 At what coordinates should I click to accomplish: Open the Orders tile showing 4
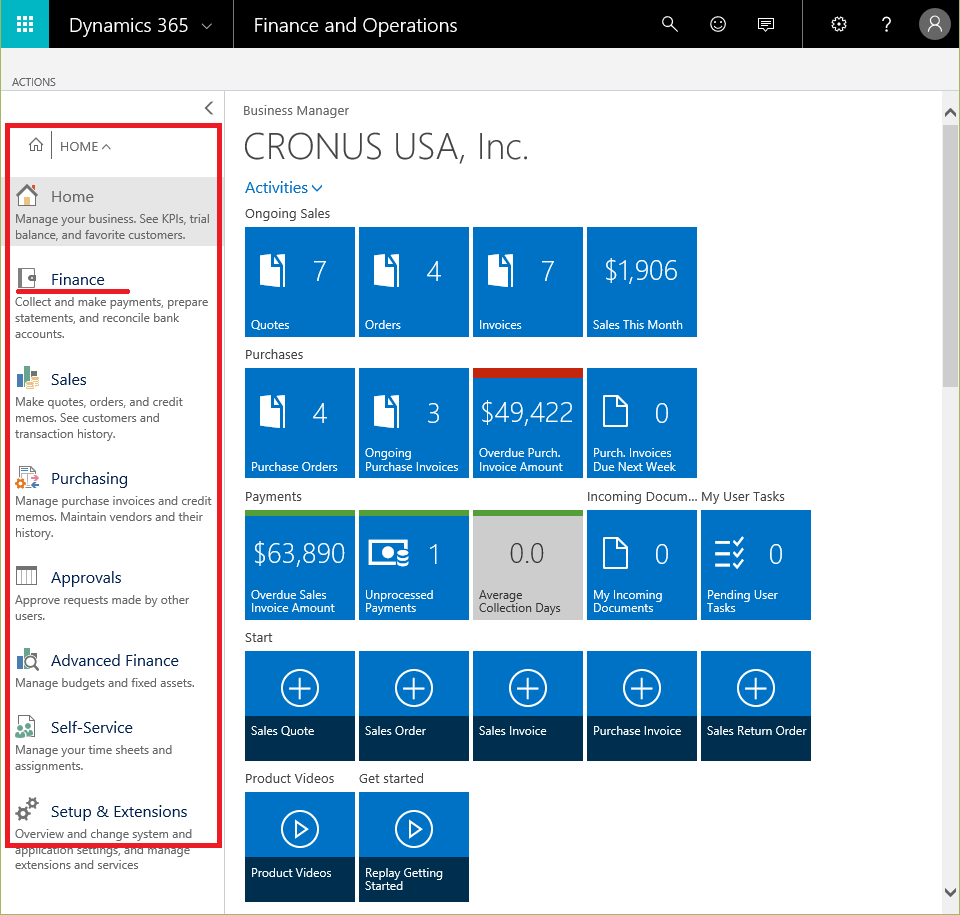414,282
